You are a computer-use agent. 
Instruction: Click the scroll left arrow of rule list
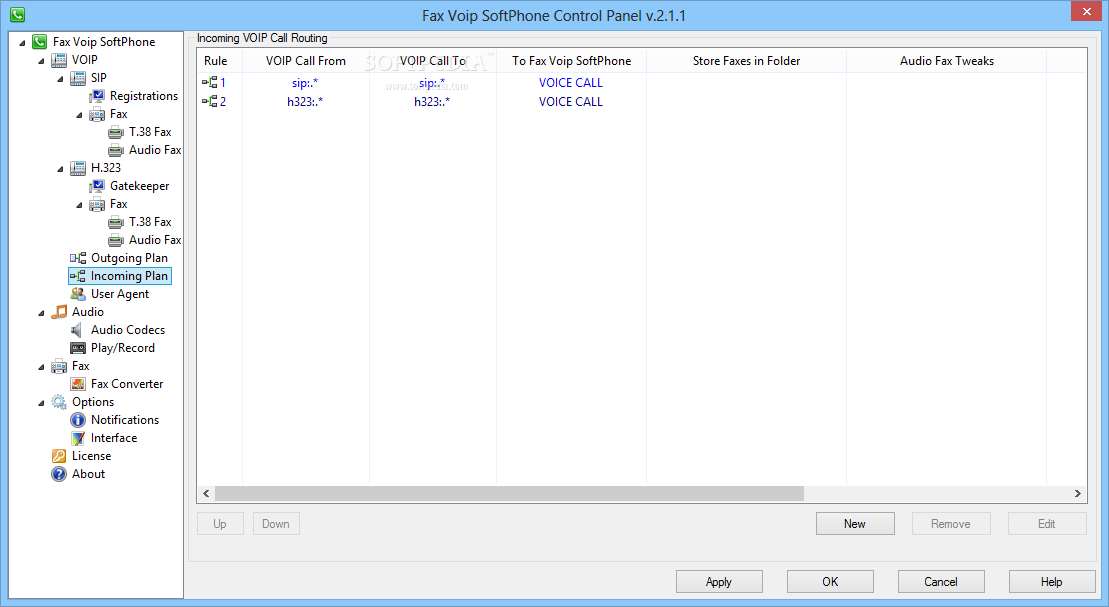point(207,493)
